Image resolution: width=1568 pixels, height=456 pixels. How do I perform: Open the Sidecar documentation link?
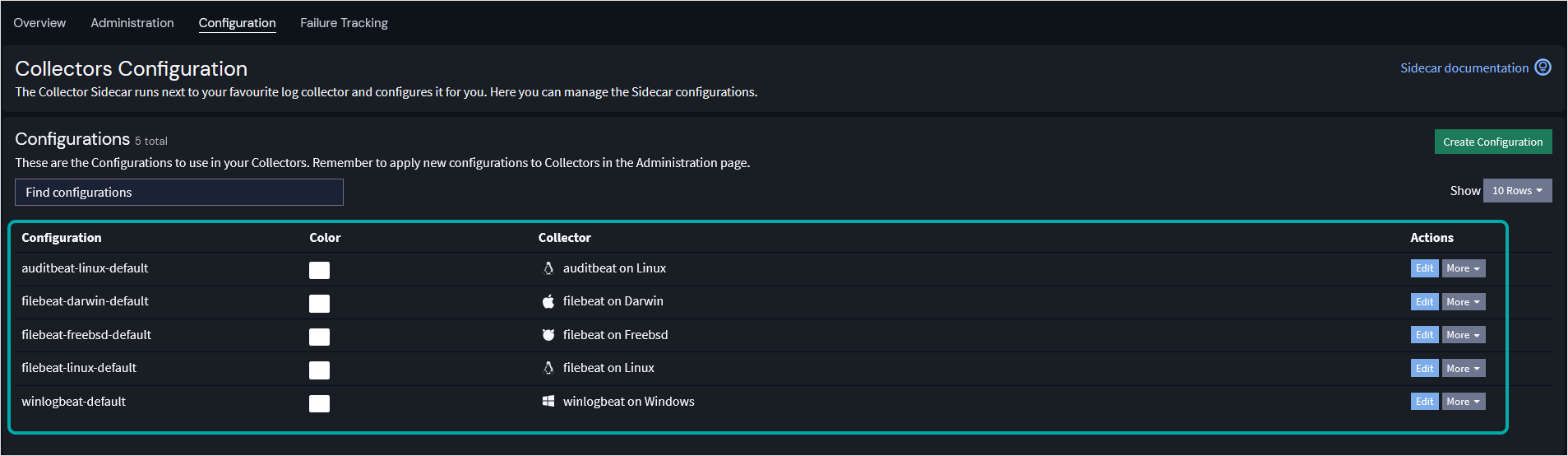coord(1464,68)
